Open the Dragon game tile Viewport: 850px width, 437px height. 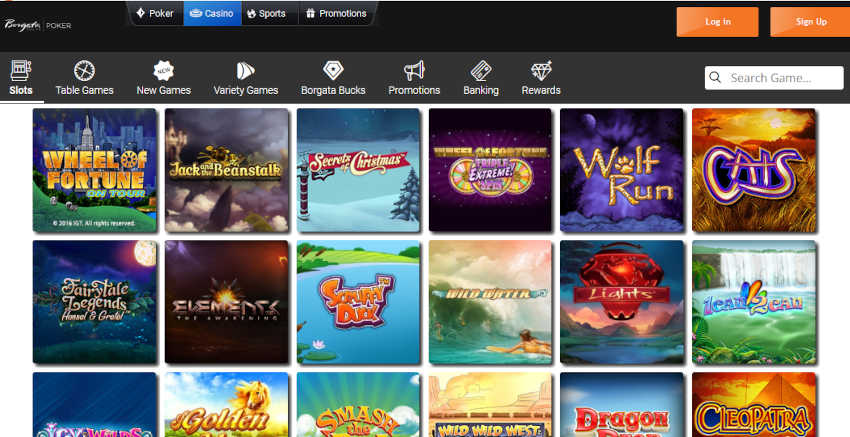point(622,404)
